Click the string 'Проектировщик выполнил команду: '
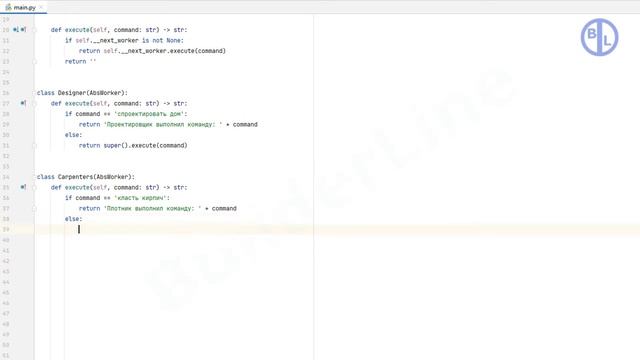Image resolution: width=640 pixels, height=360 pixels. pyautogui.click(x=163, y=124)
